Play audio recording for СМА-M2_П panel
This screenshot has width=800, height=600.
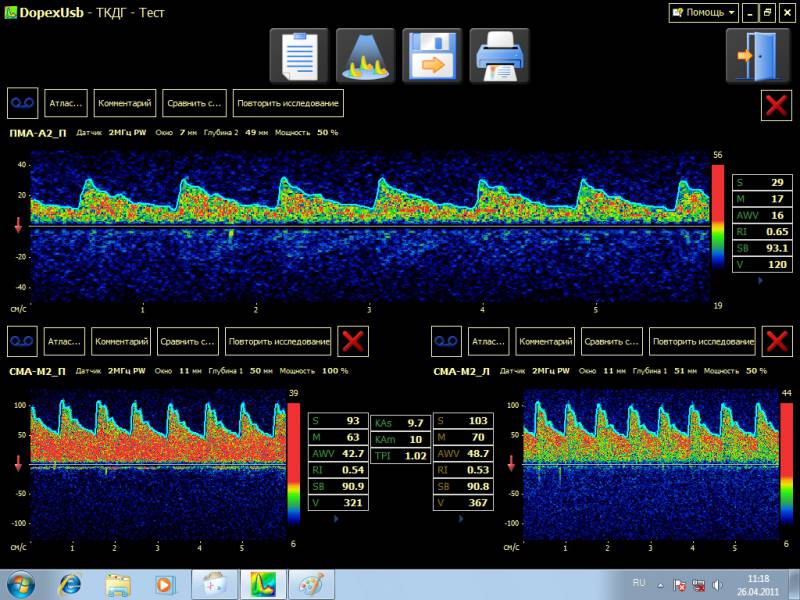pos(22,341)
